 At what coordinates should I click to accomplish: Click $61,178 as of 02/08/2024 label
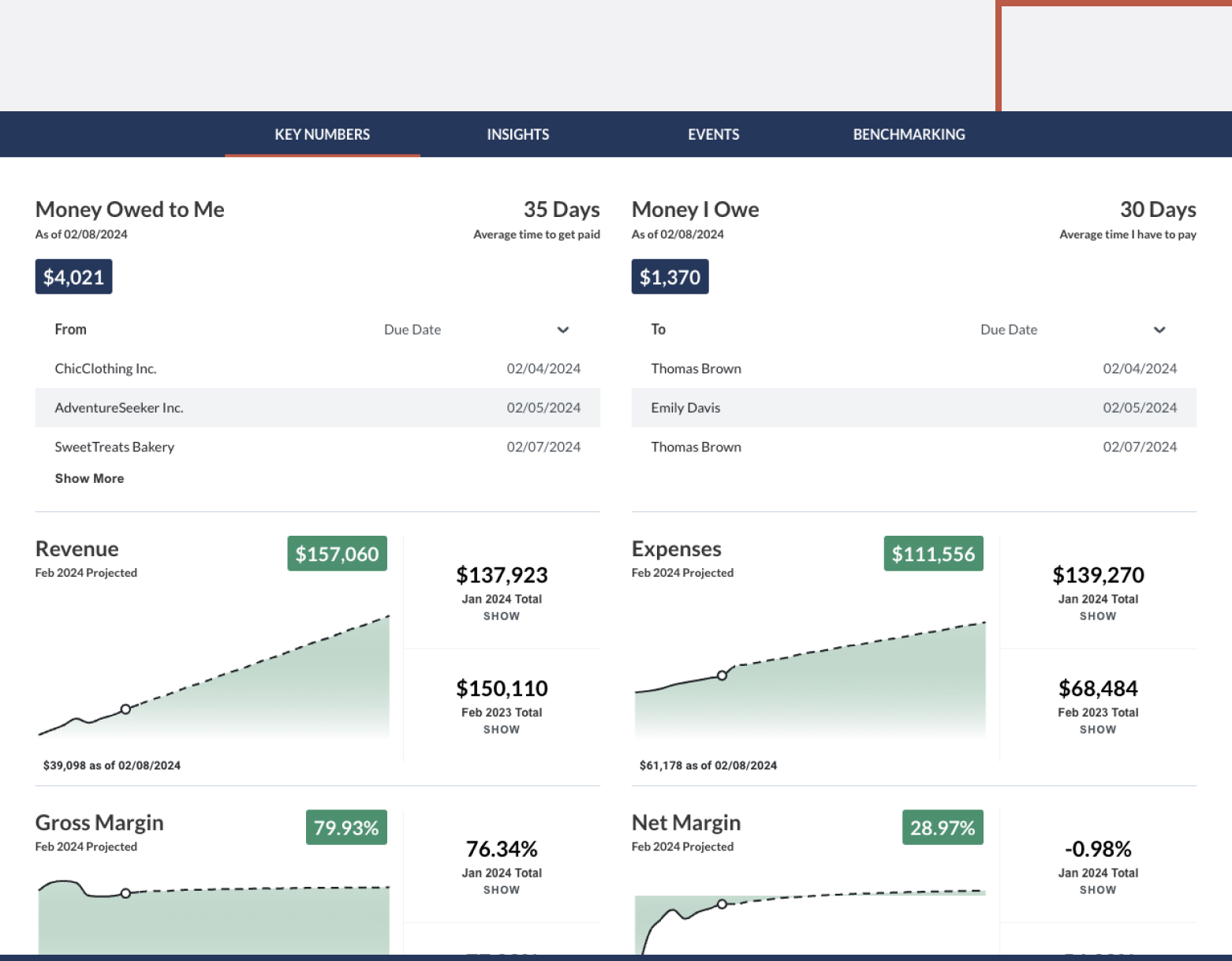[707, 765]
